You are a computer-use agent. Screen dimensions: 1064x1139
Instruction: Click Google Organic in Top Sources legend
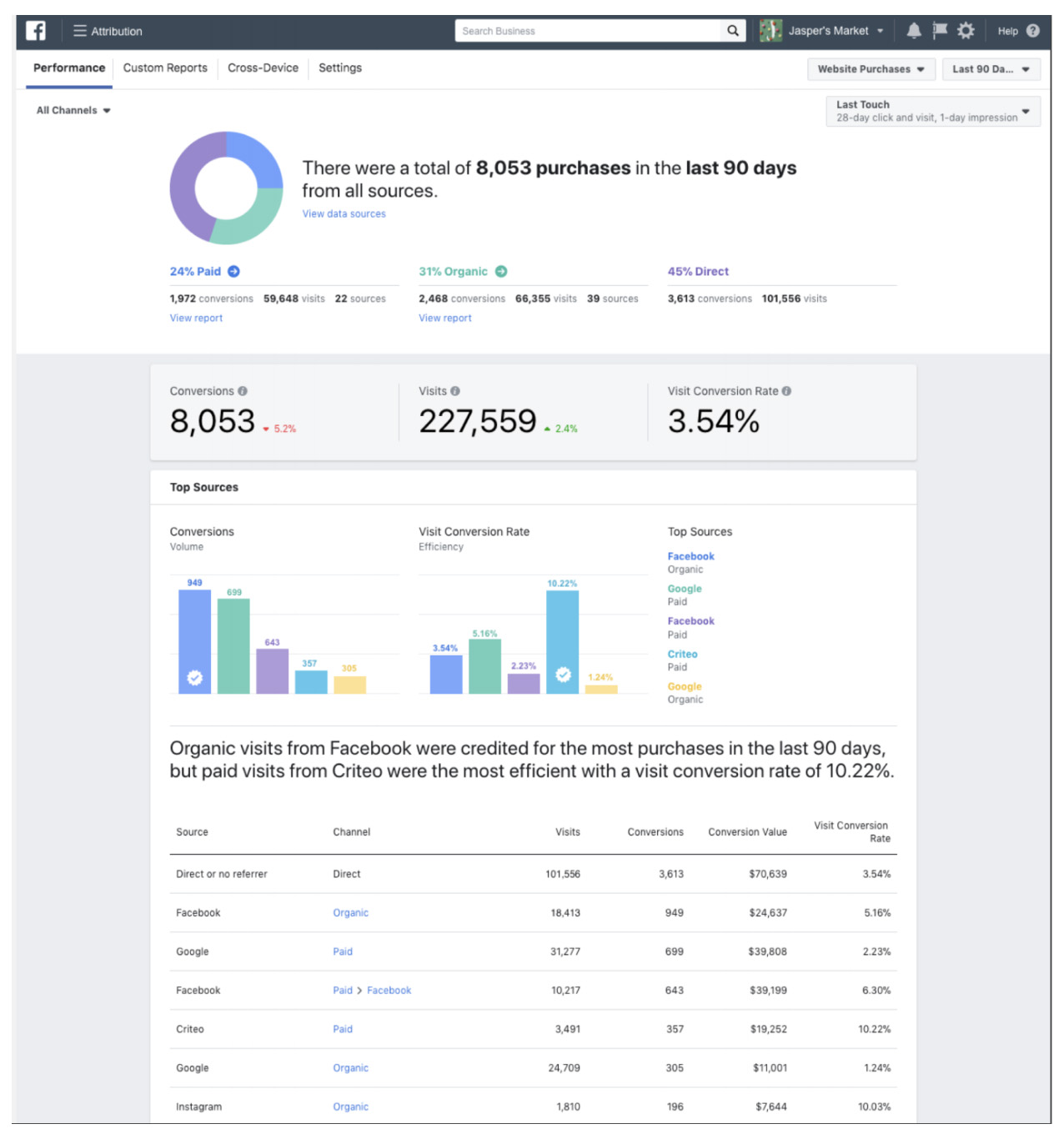[x=685, y=693]
